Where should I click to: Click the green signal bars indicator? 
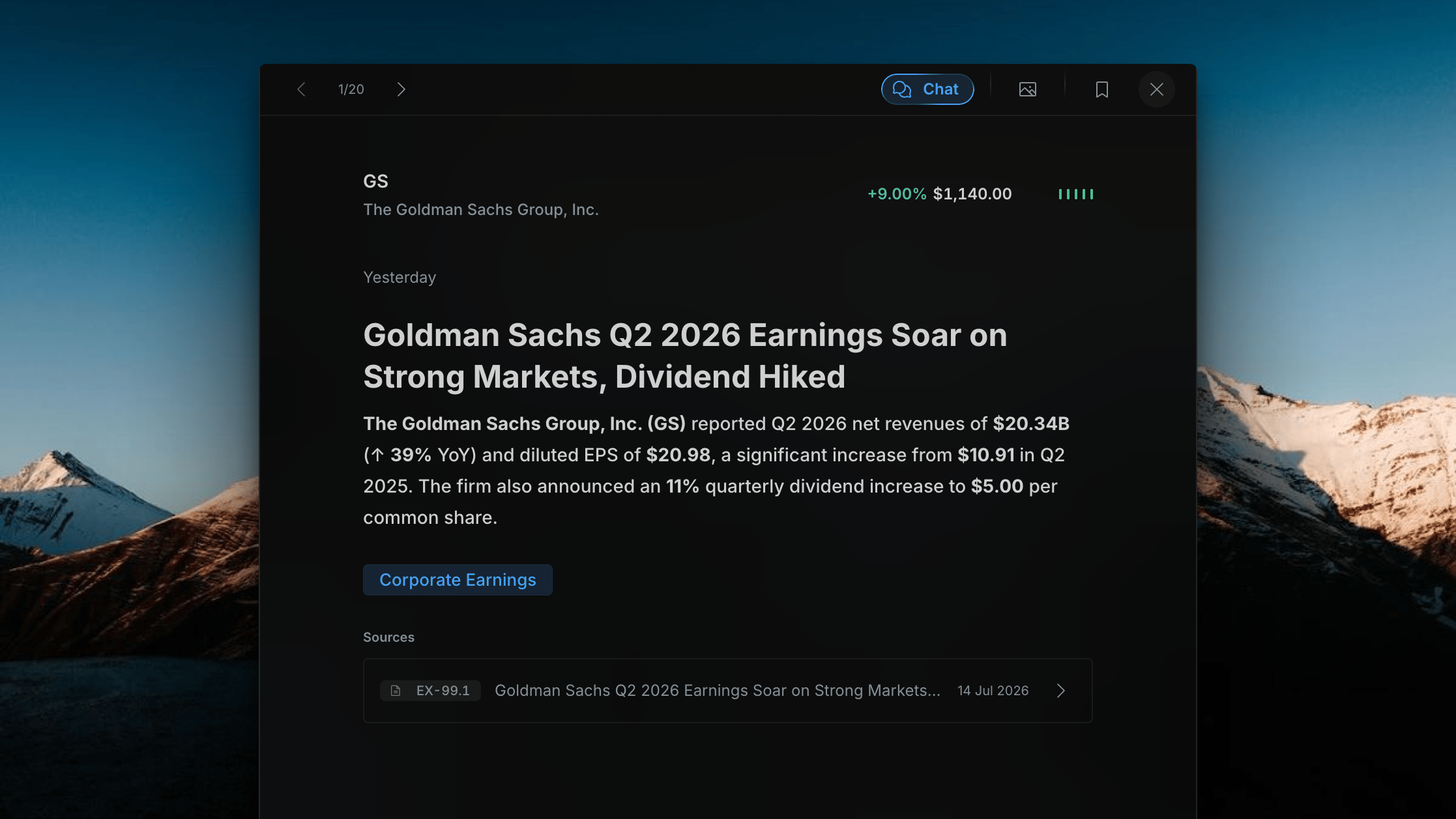(x=1076, y=194)
